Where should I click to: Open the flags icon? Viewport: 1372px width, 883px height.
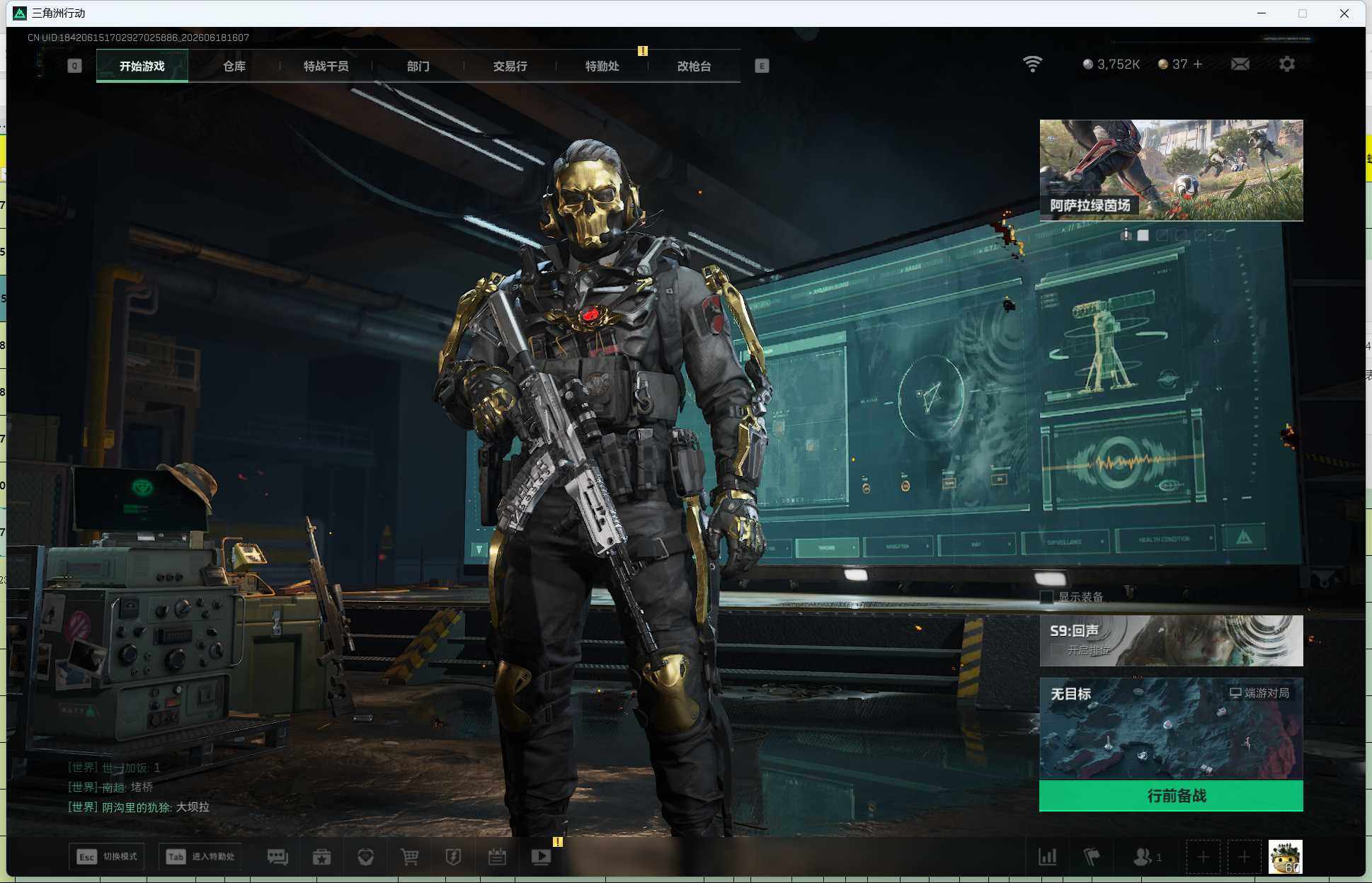1092,857
